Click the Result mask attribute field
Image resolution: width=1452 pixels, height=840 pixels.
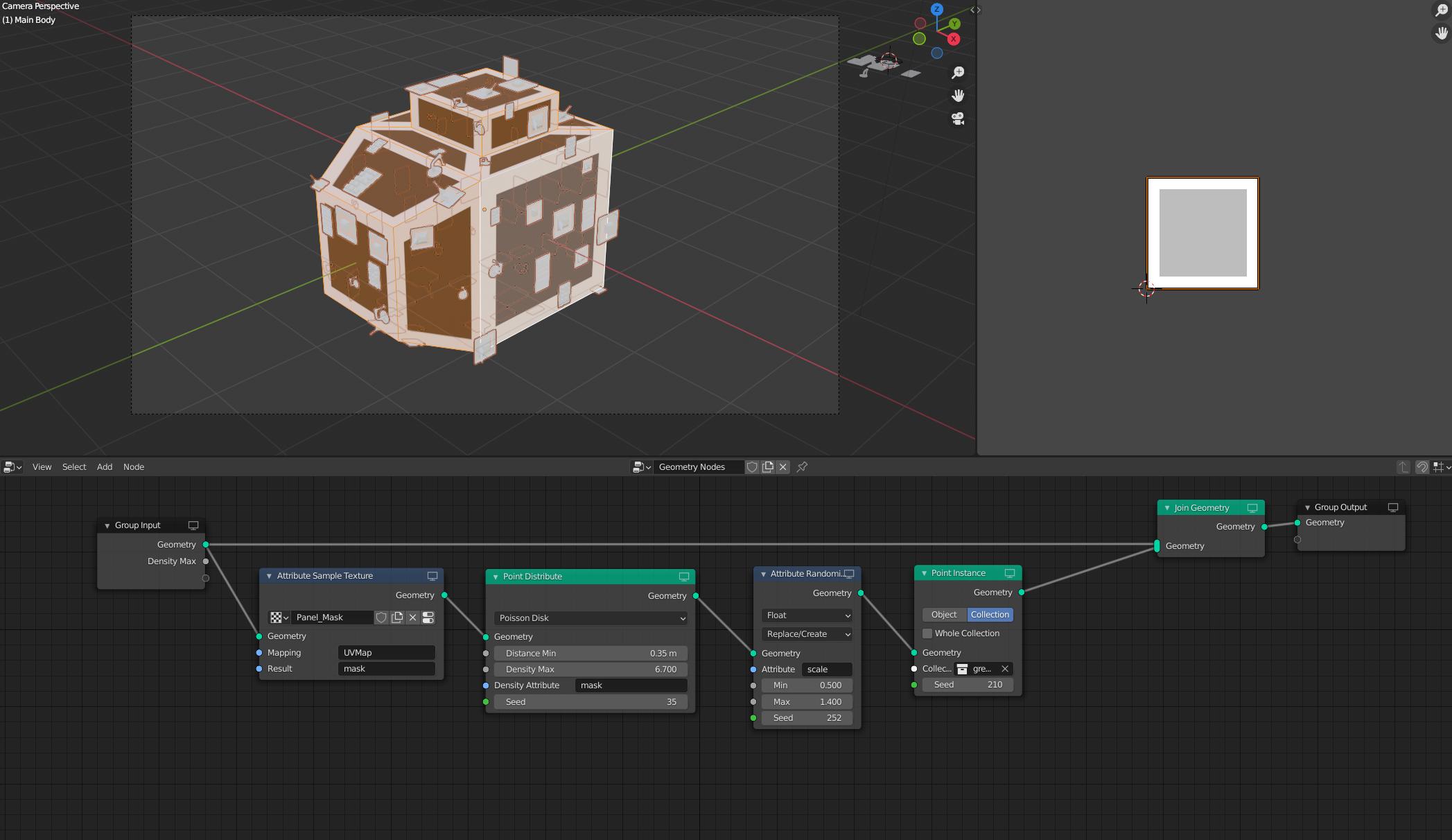coord(387,669)
